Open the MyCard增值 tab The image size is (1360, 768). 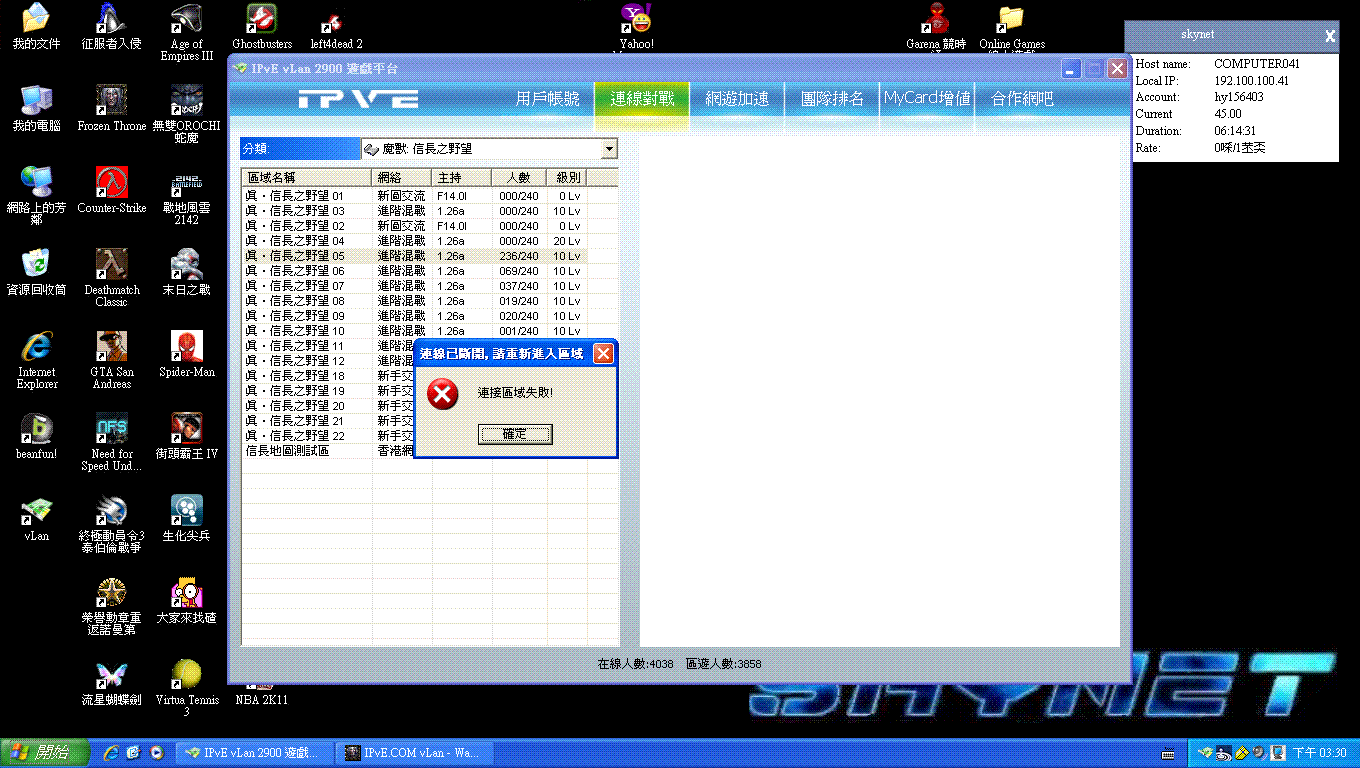click(926, 99)
